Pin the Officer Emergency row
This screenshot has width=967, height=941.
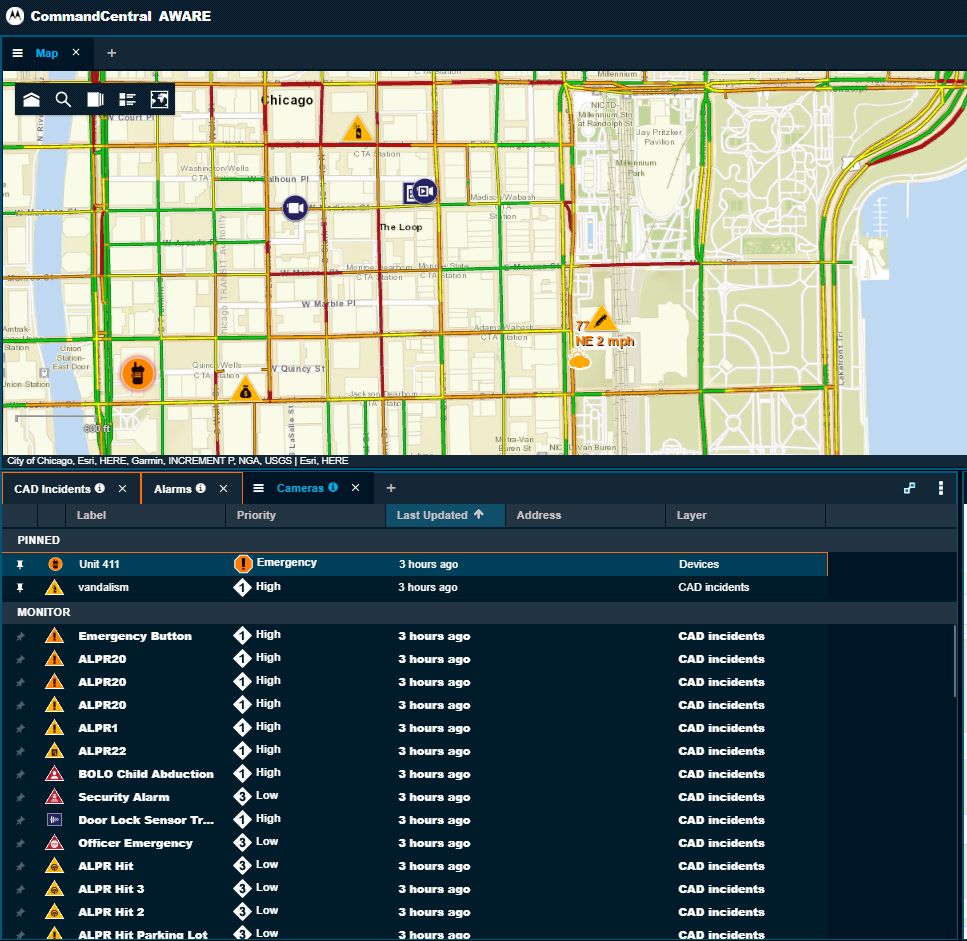point(20,844)
